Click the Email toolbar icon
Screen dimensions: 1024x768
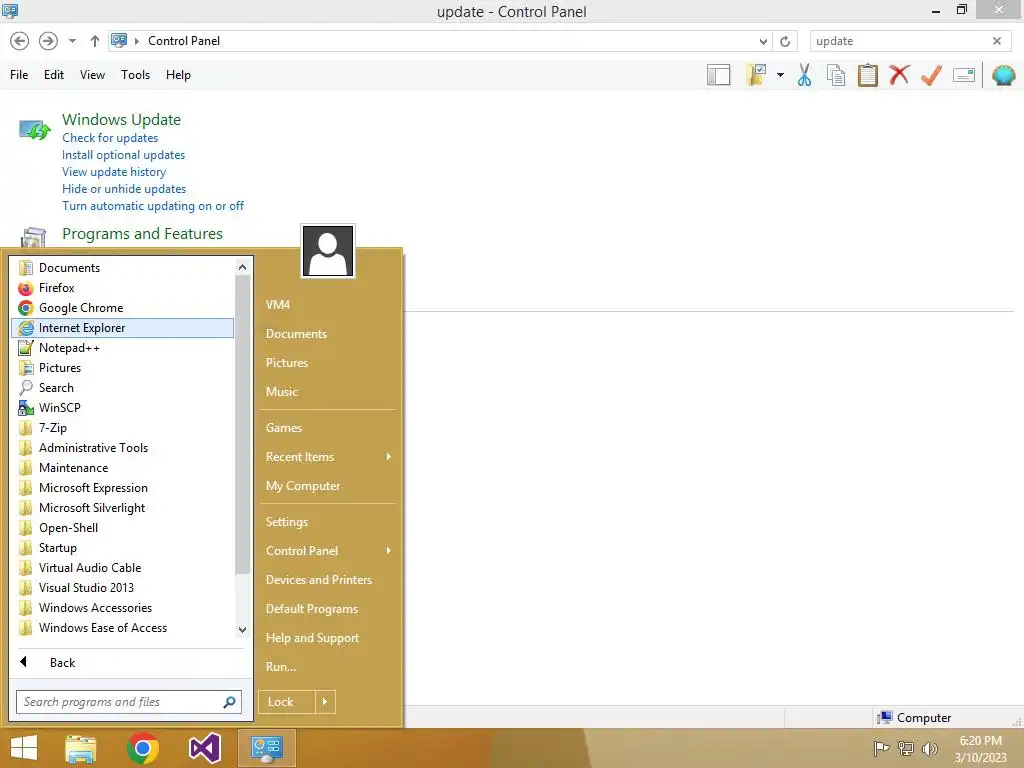[x=964, y=75]
